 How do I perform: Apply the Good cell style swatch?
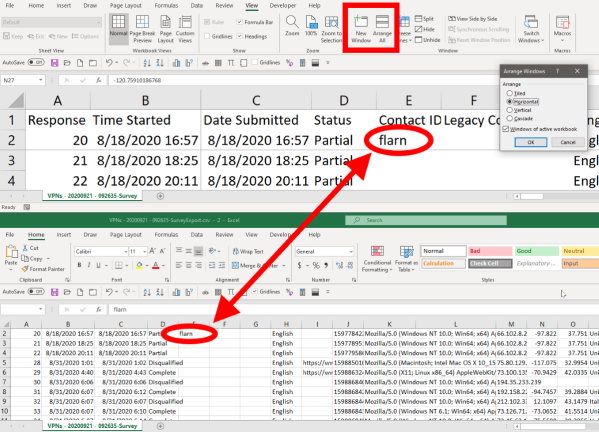tap(537, 251)
